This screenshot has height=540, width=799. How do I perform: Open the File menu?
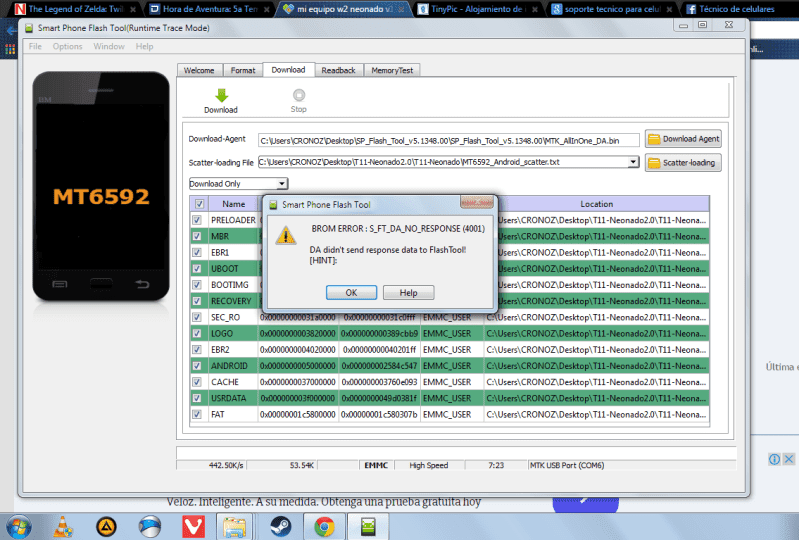click(35, 46)
